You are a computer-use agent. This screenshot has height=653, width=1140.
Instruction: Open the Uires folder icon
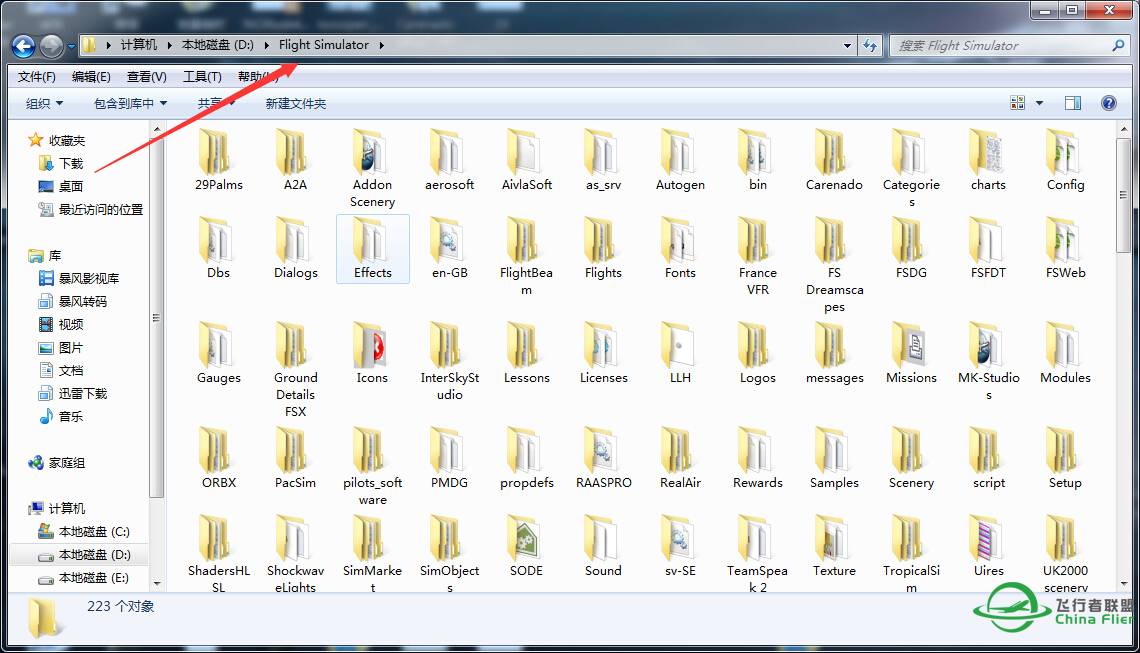tap(988, 538)
